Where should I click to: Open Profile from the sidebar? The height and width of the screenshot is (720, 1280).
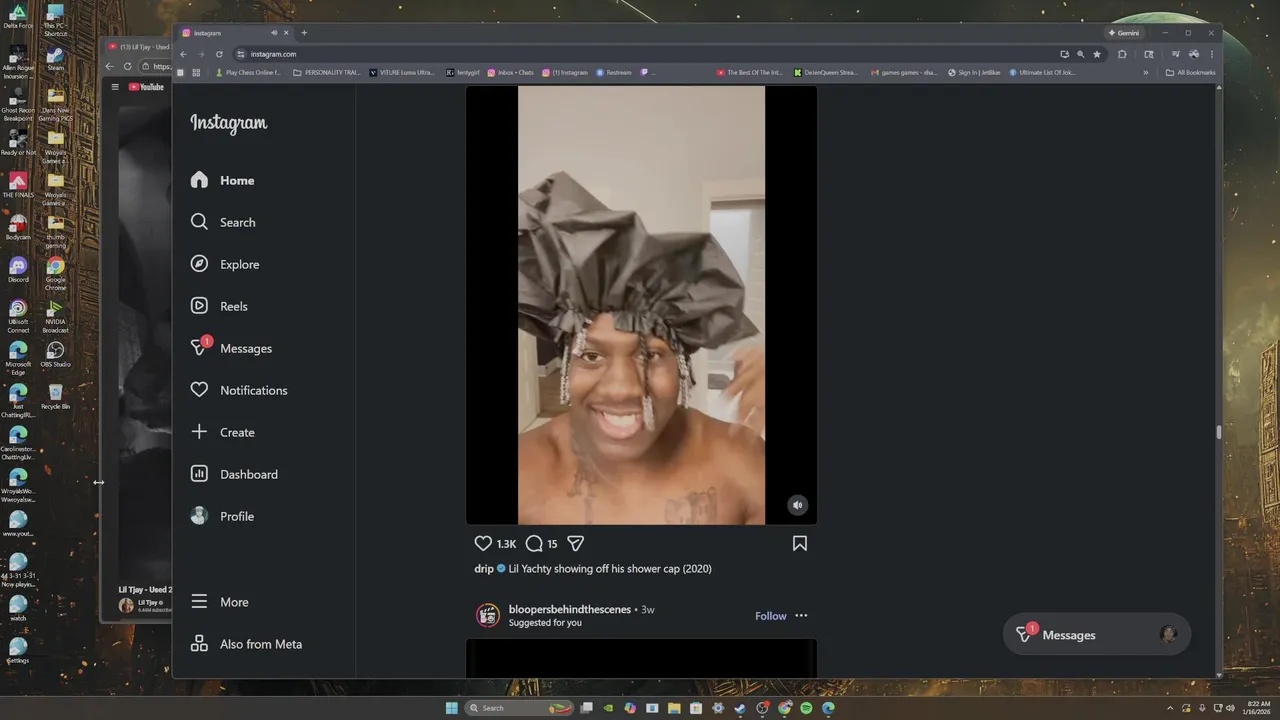pyautogui.click(x=222, y=516)
